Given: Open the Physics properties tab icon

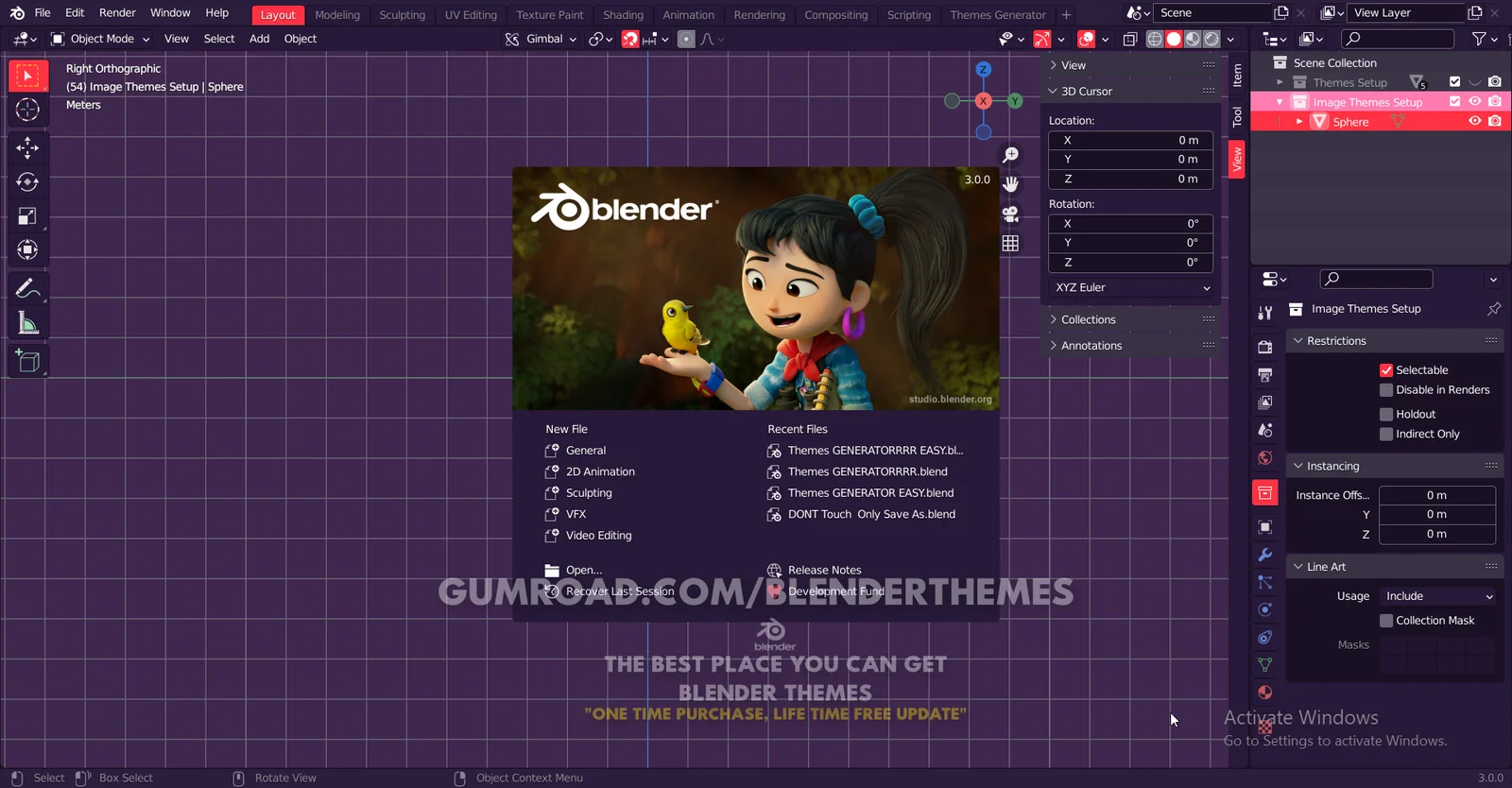Looking at the screenshot, I should pyautogui.click(x=1265, y=609).
